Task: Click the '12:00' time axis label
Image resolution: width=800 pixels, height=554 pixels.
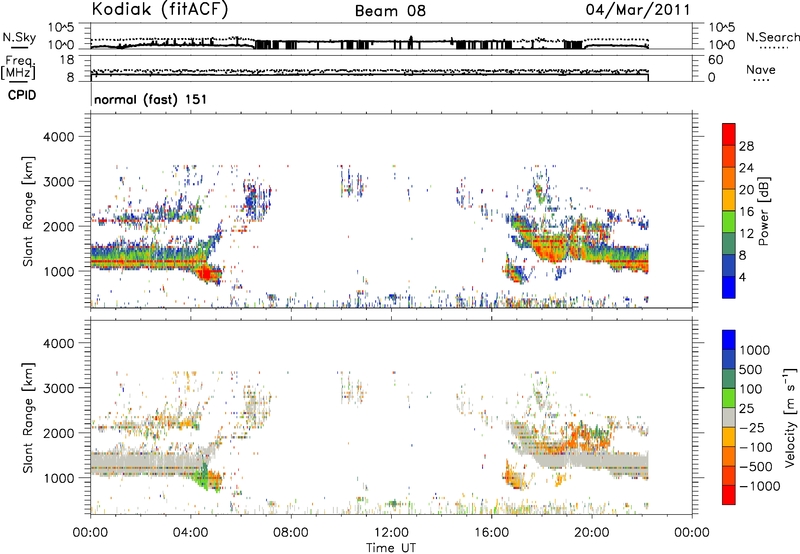Action: [391, 533]
